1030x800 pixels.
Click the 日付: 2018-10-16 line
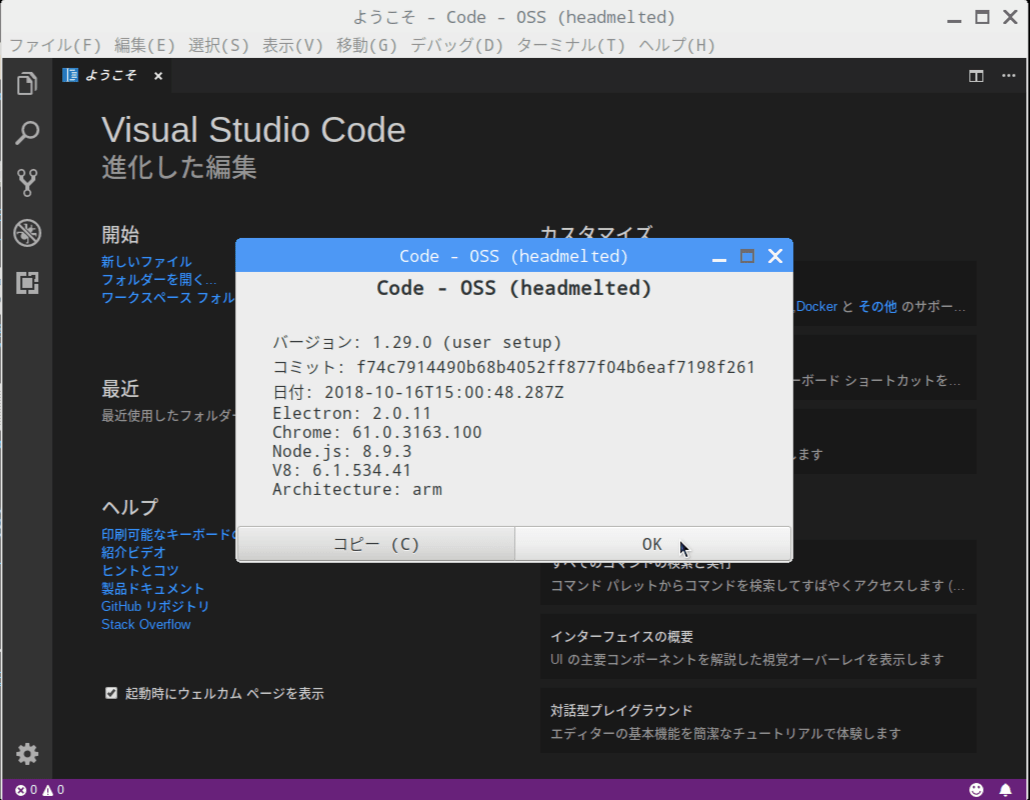tap(418, 392)
